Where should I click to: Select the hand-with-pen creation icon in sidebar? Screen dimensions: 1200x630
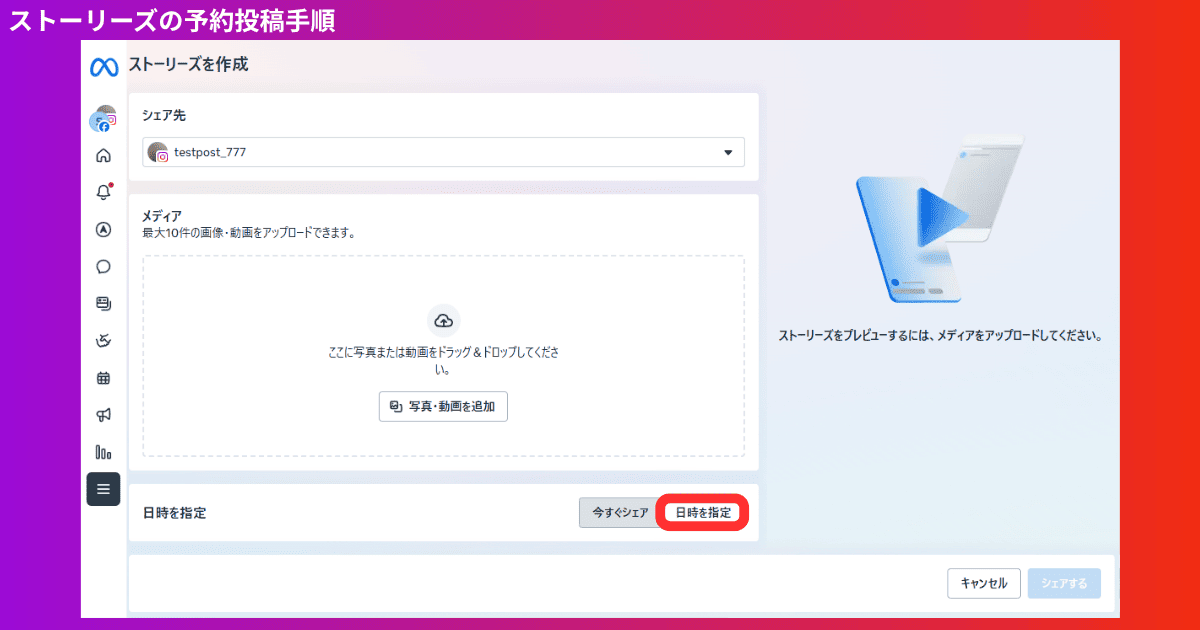(x=103, y=340)
